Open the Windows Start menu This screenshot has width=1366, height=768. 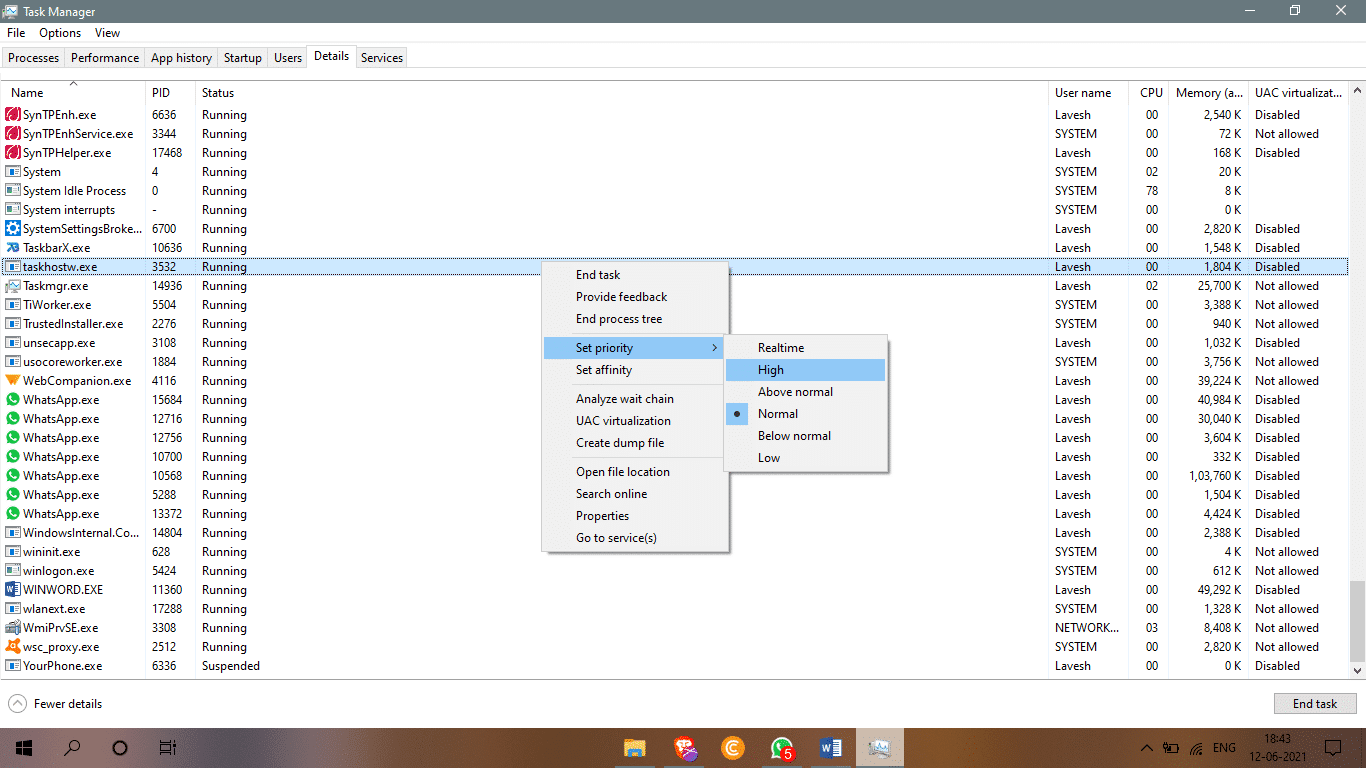click(x=24, y=748)
